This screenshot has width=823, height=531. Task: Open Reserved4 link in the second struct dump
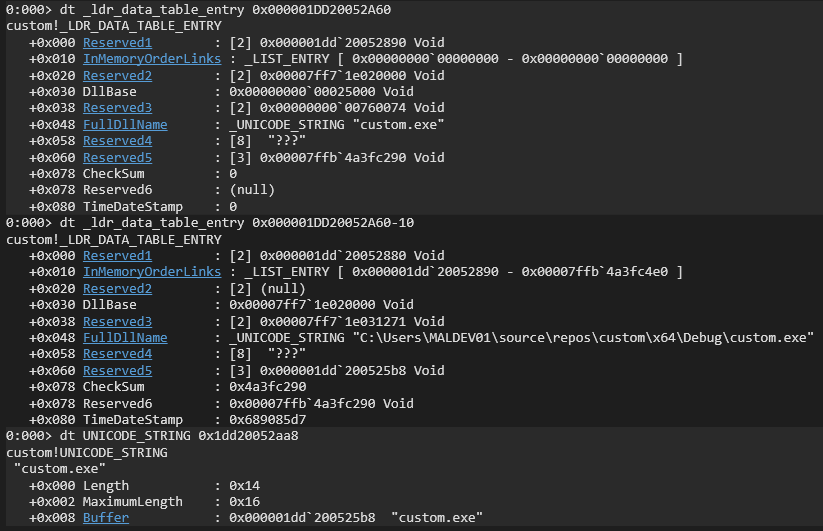click(117, 354)
